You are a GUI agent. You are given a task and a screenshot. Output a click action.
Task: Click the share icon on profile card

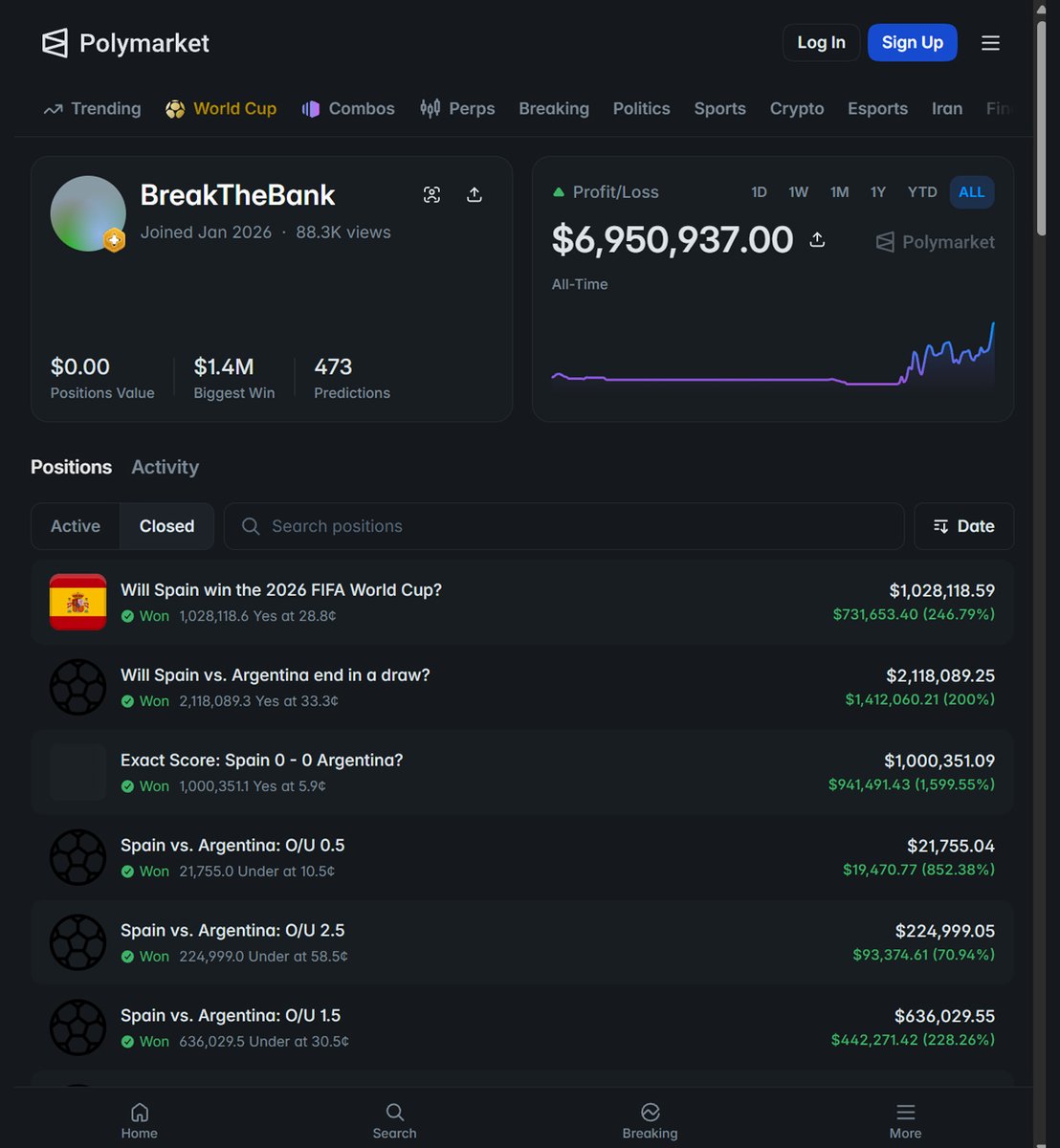coord(475,195)
